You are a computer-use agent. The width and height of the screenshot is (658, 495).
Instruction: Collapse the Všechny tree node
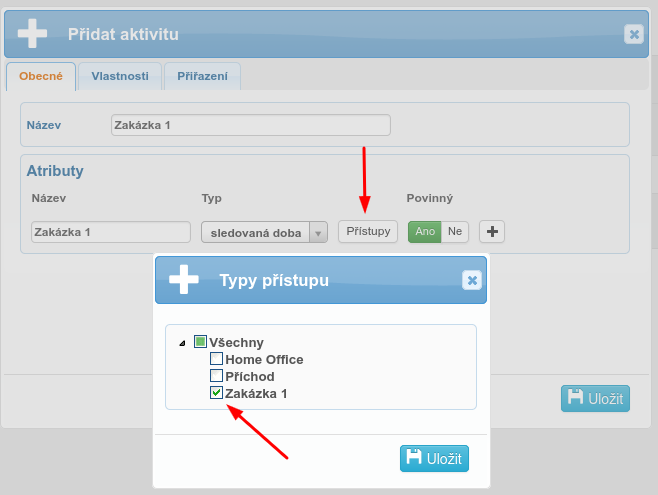[182, 343]
